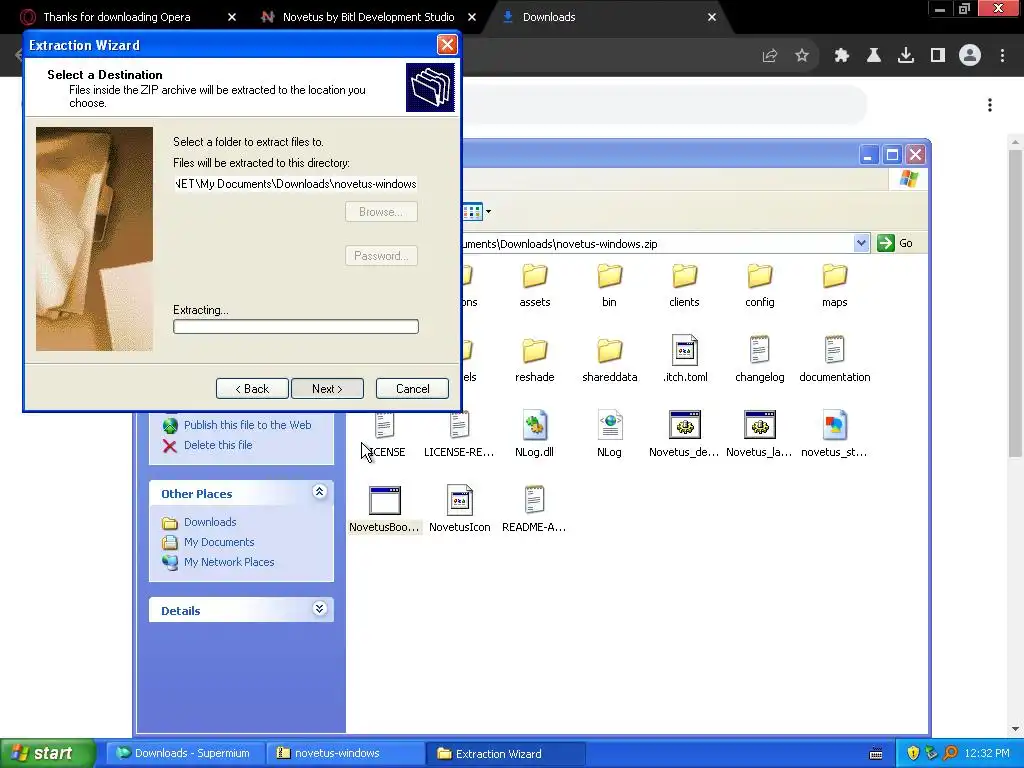This screenshot has height=768, width=1024.
Task: Open the Views dropdown arrow
Action: tap(488, 212)
